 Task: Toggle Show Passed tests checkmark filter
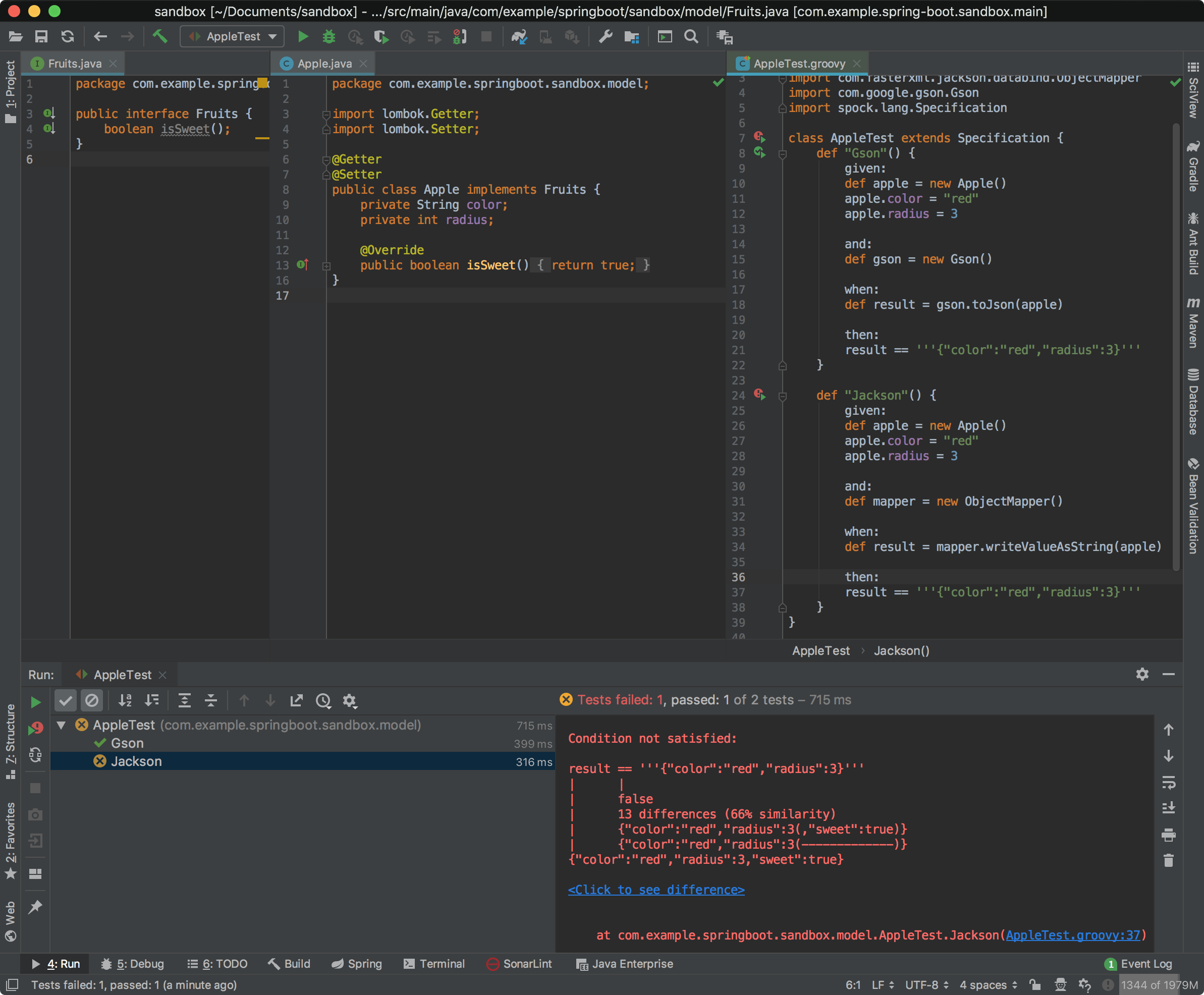coord(65,700)
